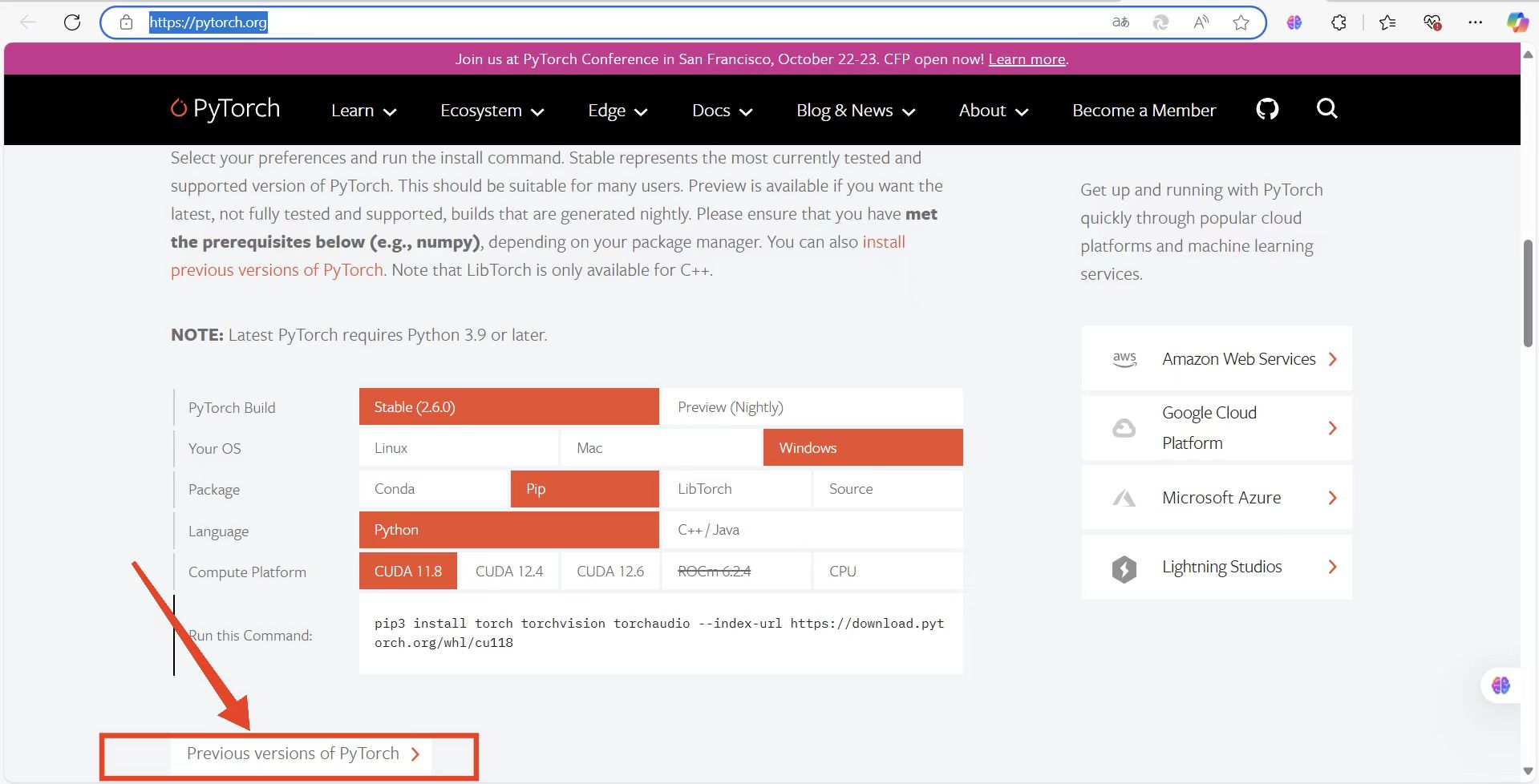Open the Copilot sidebar icon
The image size is (1539, 784).
click(x=1517, y=22)
